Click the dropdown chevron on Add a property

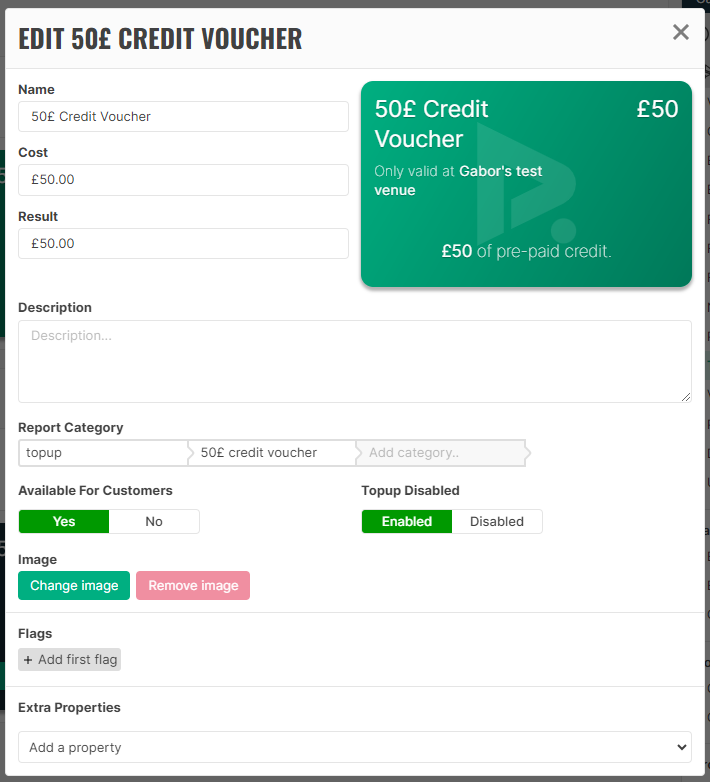click(682, 747)
